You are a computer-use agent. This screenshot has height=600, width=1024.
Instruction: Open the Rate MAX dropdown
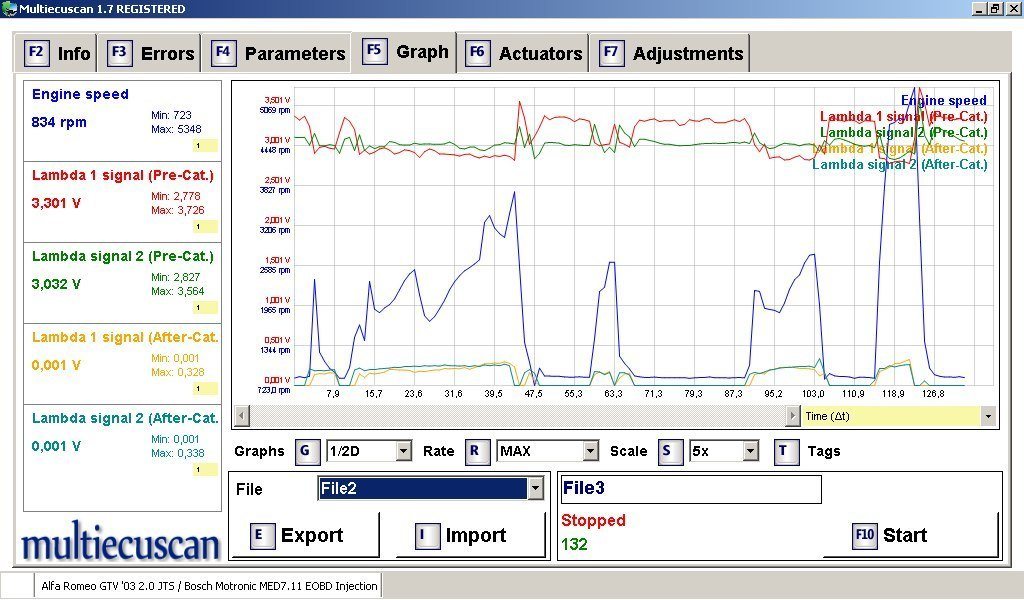pos(590,451)
